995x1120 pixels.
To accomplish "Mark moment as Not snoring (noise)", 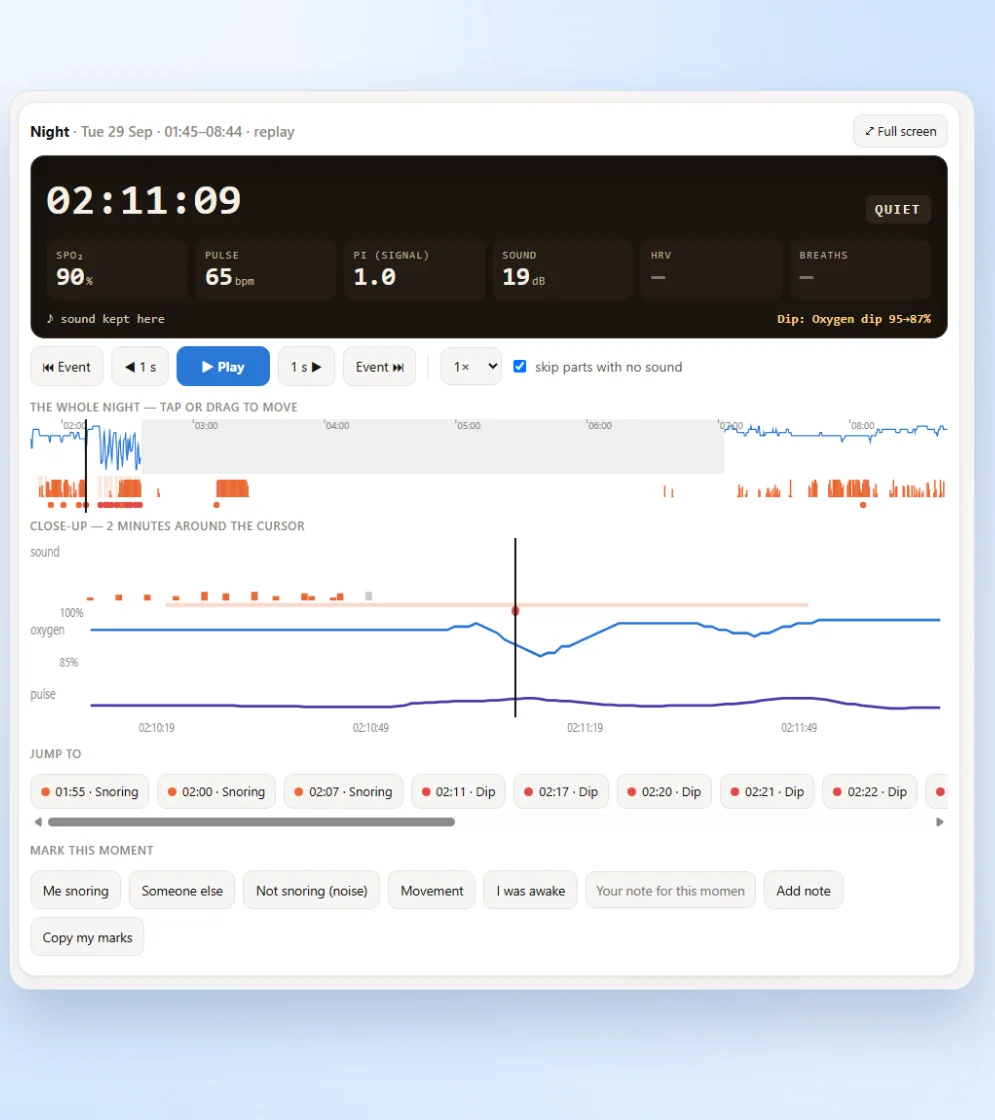I will 311,891.
